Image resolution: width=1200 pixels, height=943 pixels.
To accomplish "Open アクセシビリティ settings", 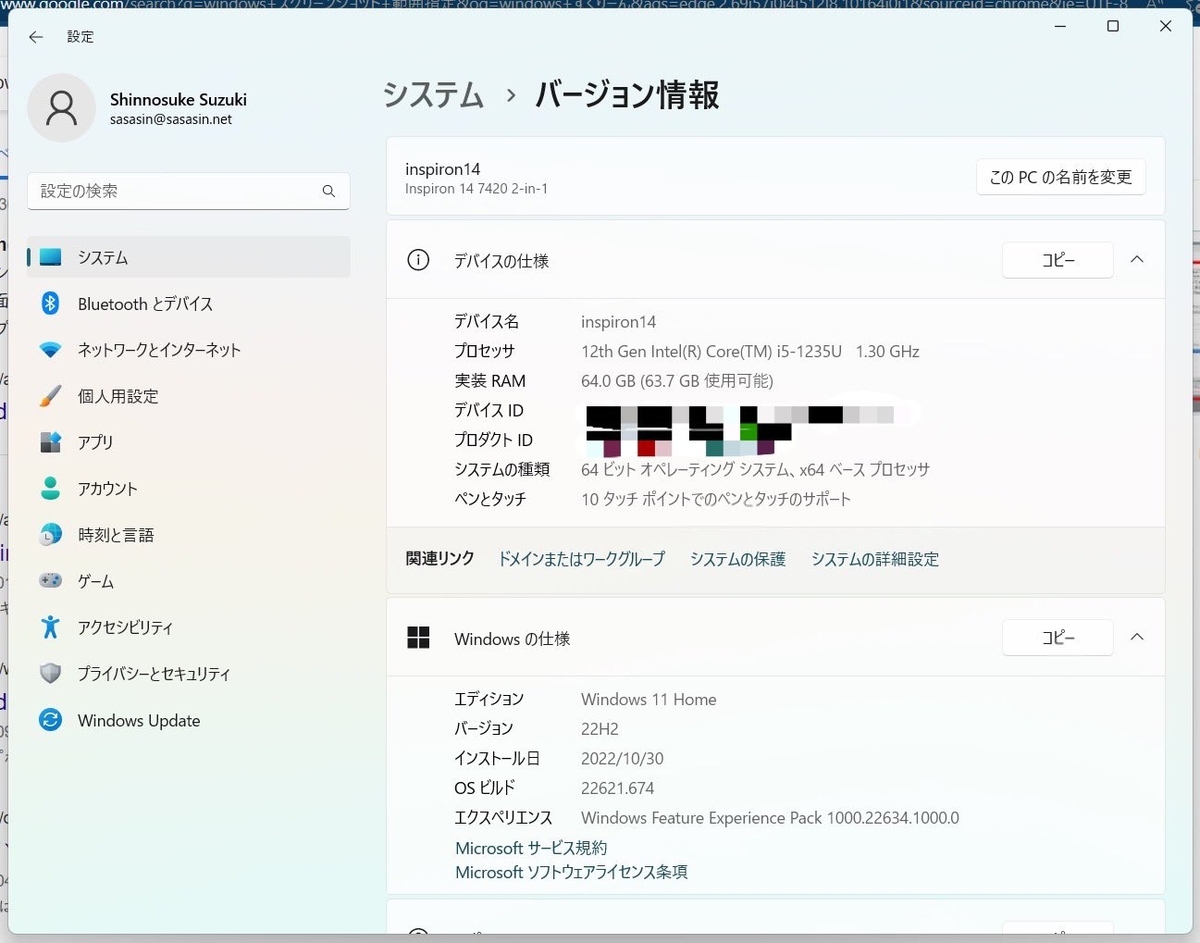I will point(190,627).
